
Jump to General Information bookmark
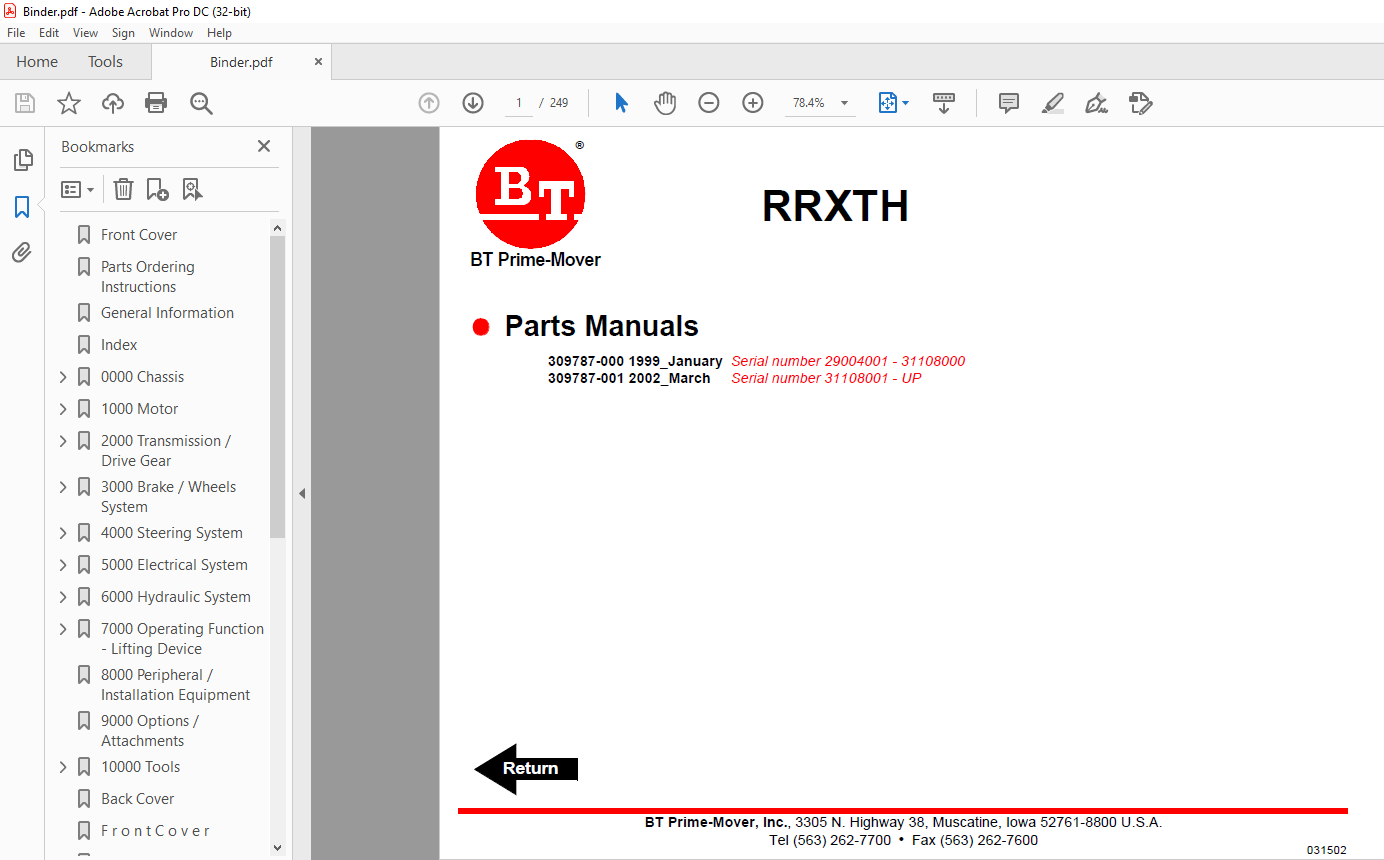point(167,313)
